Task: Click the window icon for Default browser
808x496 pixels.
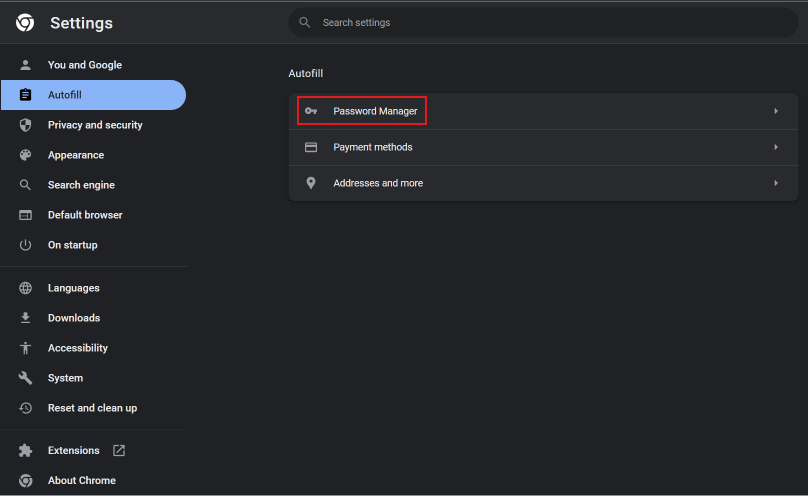Action: click(25, 215)
